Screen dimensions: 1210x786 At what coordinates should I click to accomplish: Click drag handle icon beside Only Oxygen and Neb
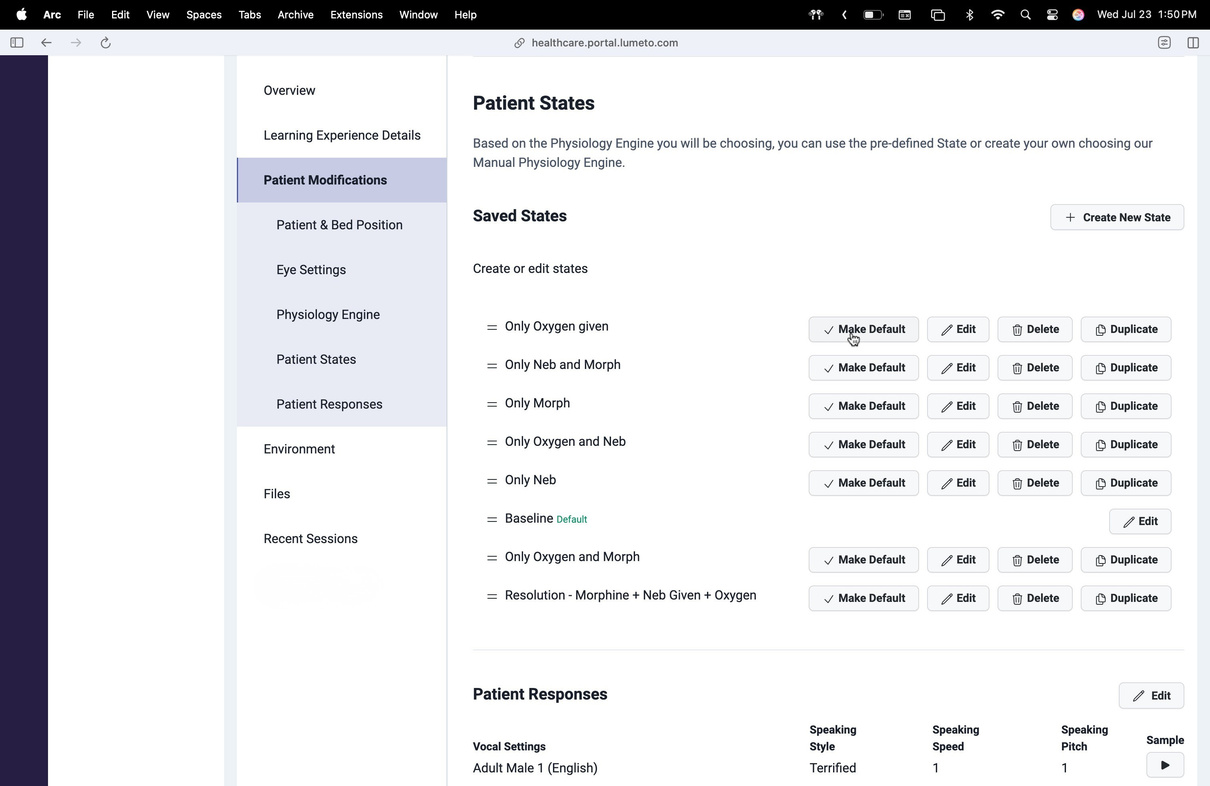coord(492,443)
